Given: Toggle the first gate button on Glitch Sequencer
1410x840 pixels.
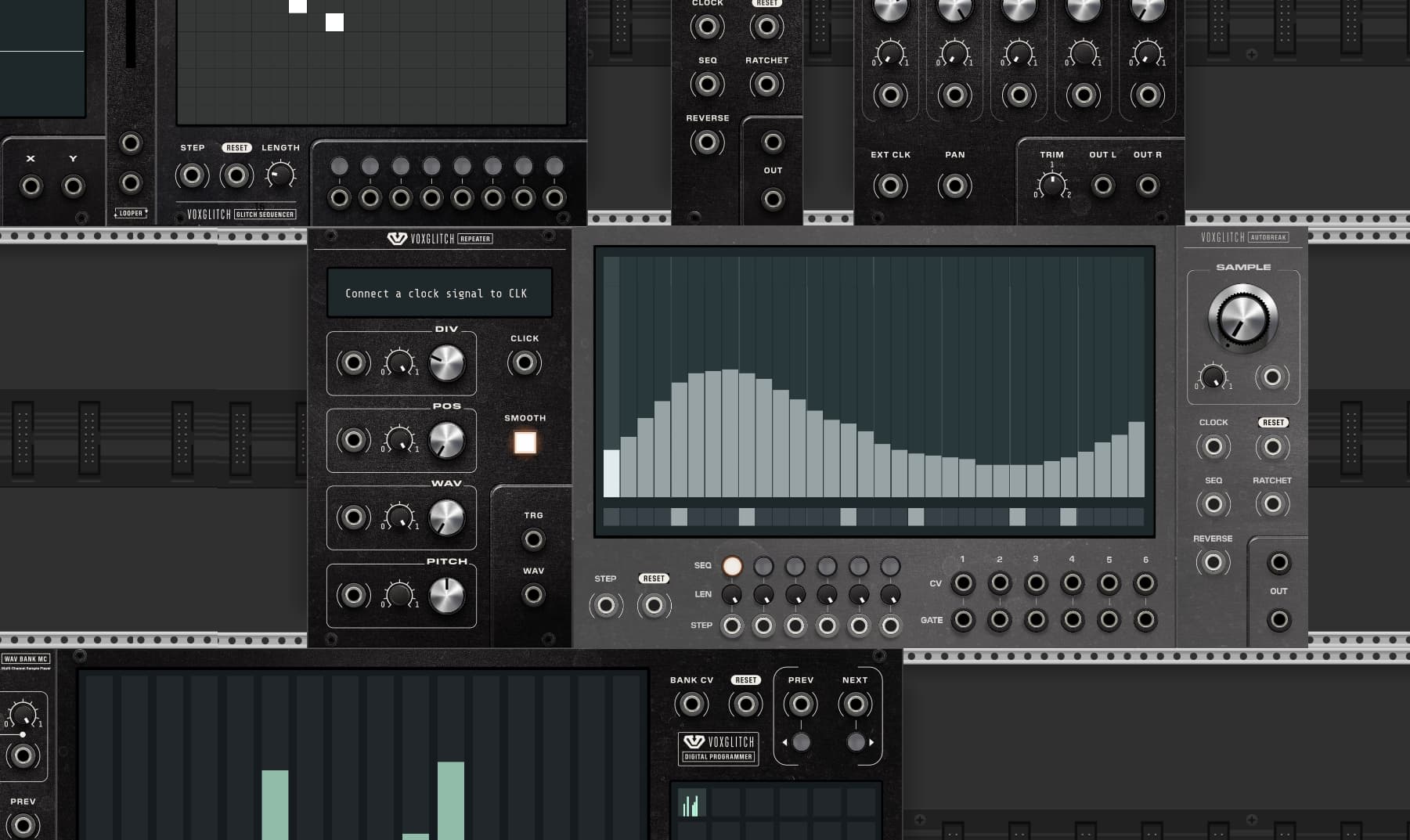Looking at the screenshot, I should [339, 166].
